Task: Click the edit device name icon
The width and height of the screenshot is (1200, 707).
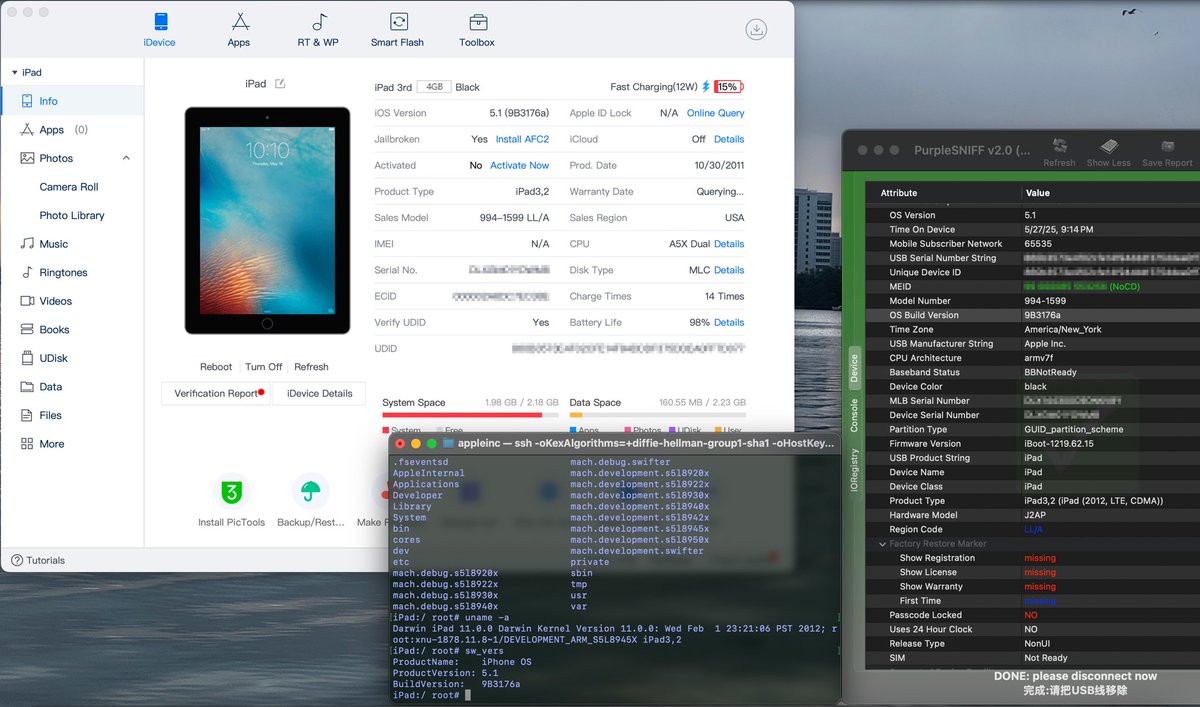Action: (x=280, y=84)
